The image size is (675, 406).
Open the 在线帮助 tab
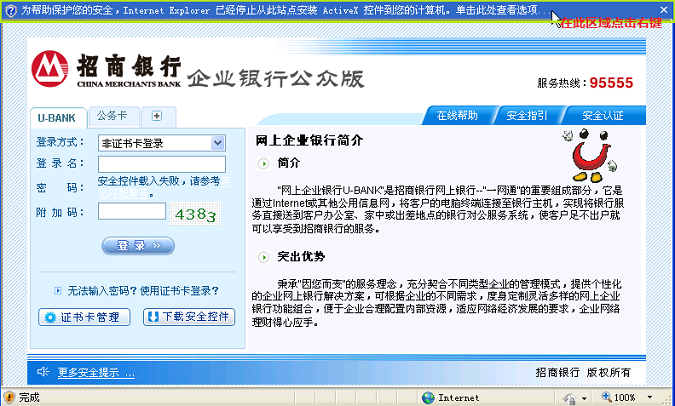coord(457,115)
